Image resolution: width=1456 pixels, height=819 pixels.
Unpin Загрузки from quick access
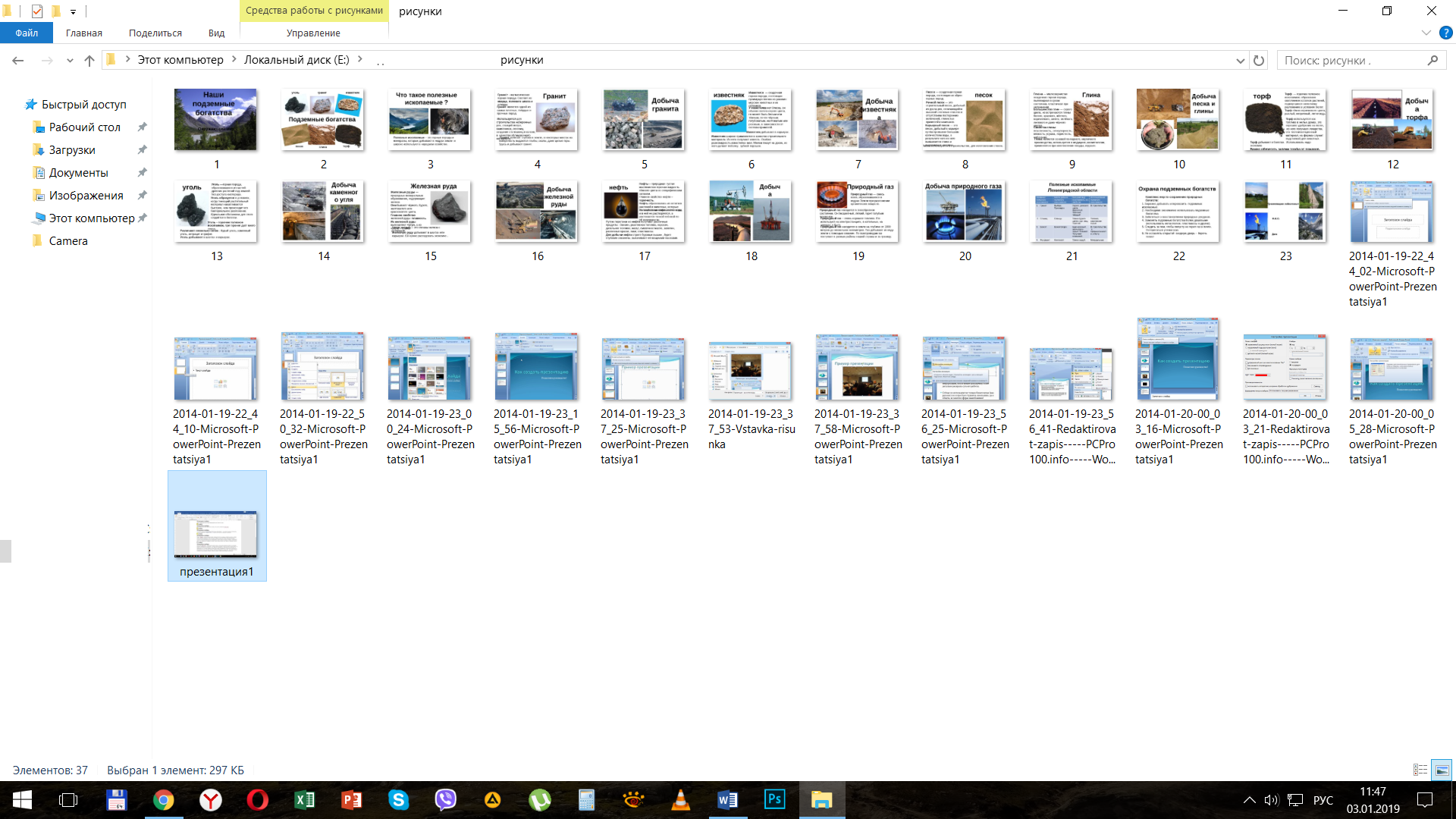[142, 150]
